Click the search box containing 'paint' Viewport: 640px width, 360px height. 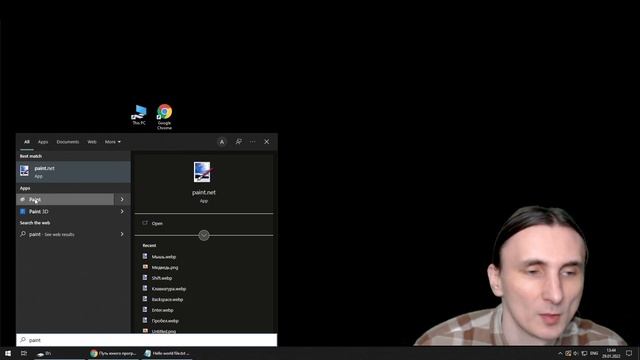coord(147,340)
